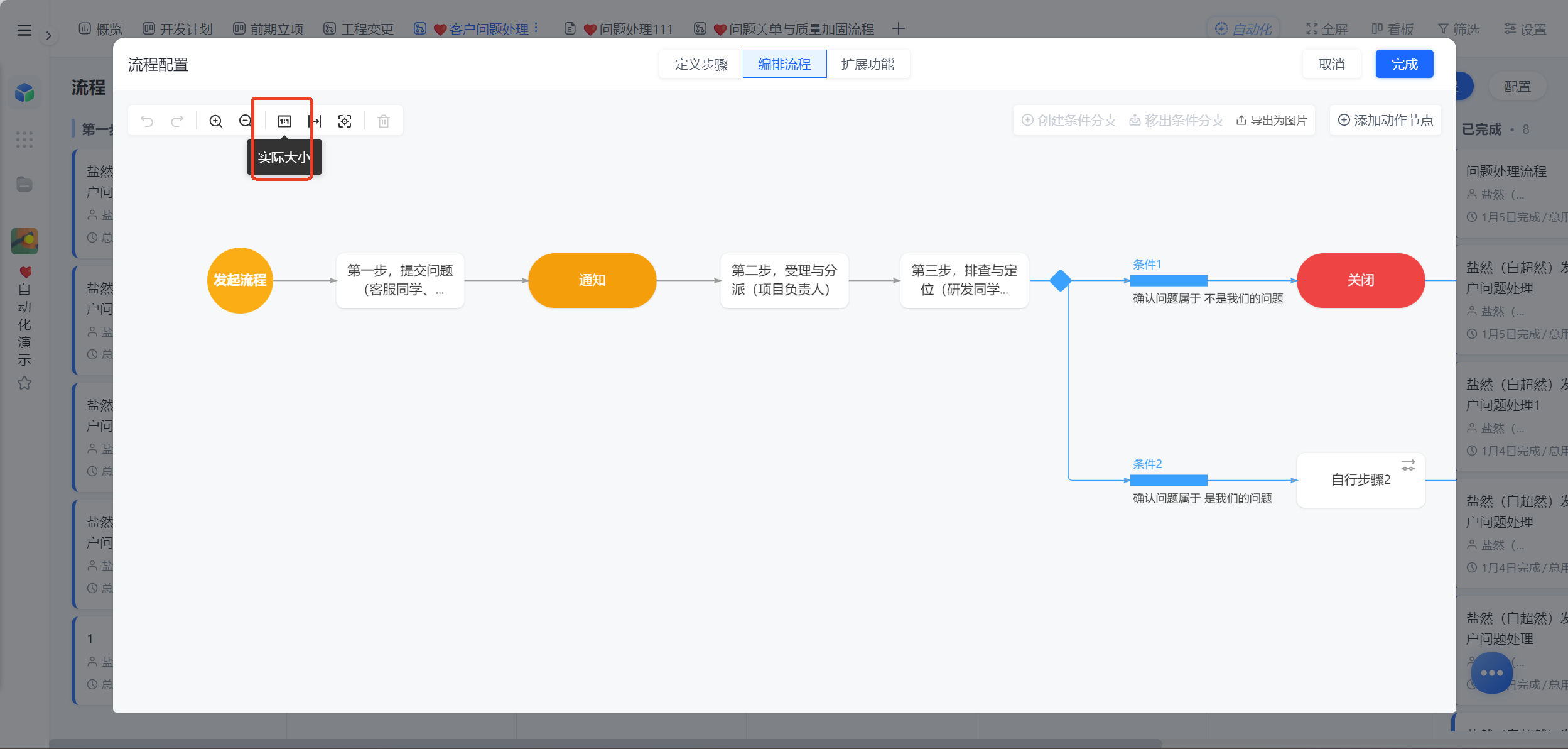Switch to 定义步骤 tab

[701, 64]
